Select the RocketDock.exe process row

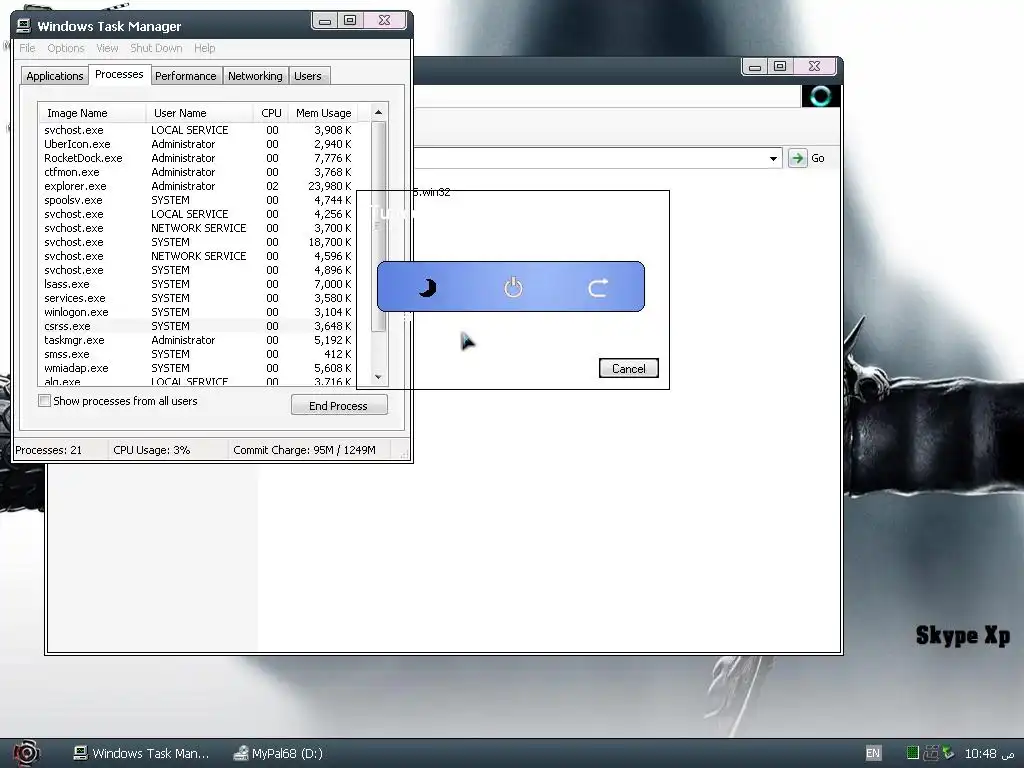point(198,158)
